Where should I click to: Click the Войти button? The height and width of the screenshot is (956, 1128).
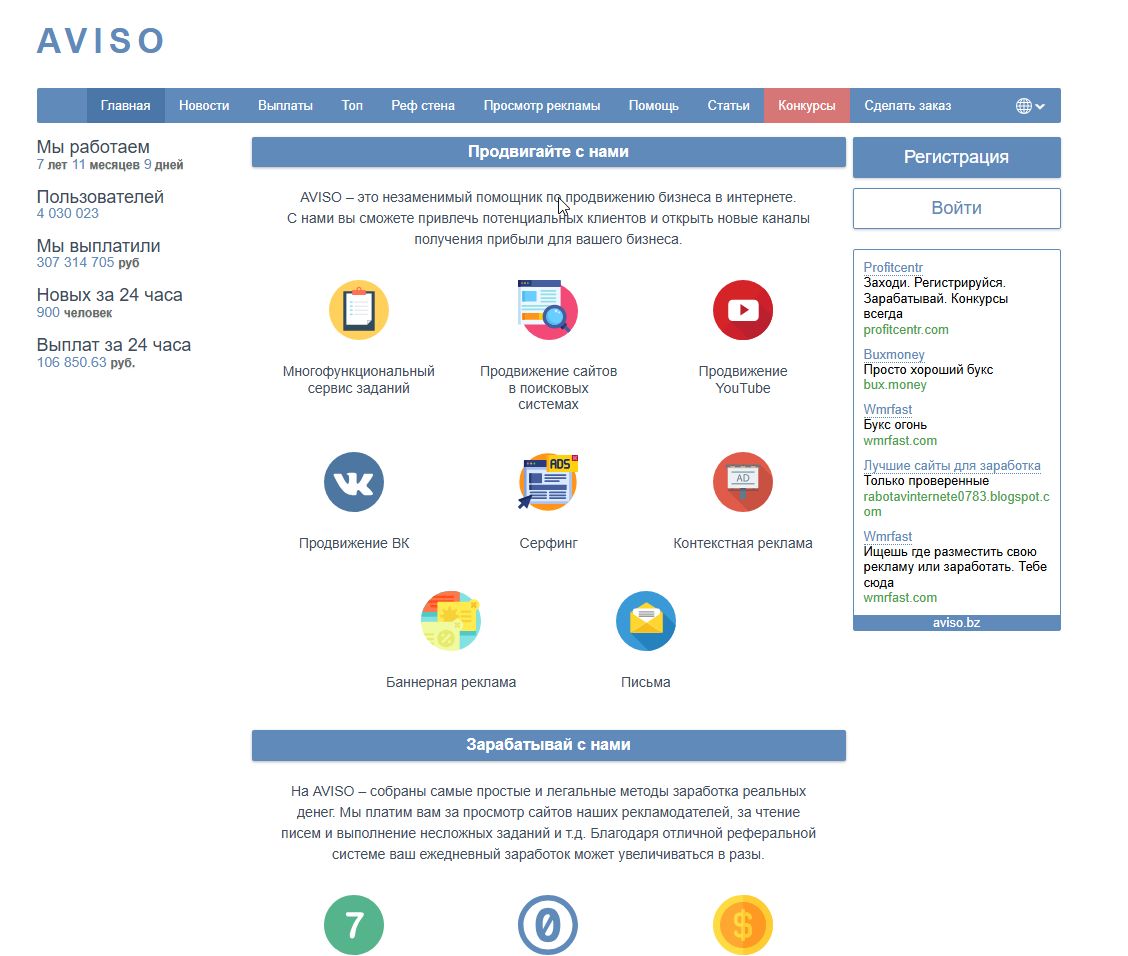pos(957,209)
